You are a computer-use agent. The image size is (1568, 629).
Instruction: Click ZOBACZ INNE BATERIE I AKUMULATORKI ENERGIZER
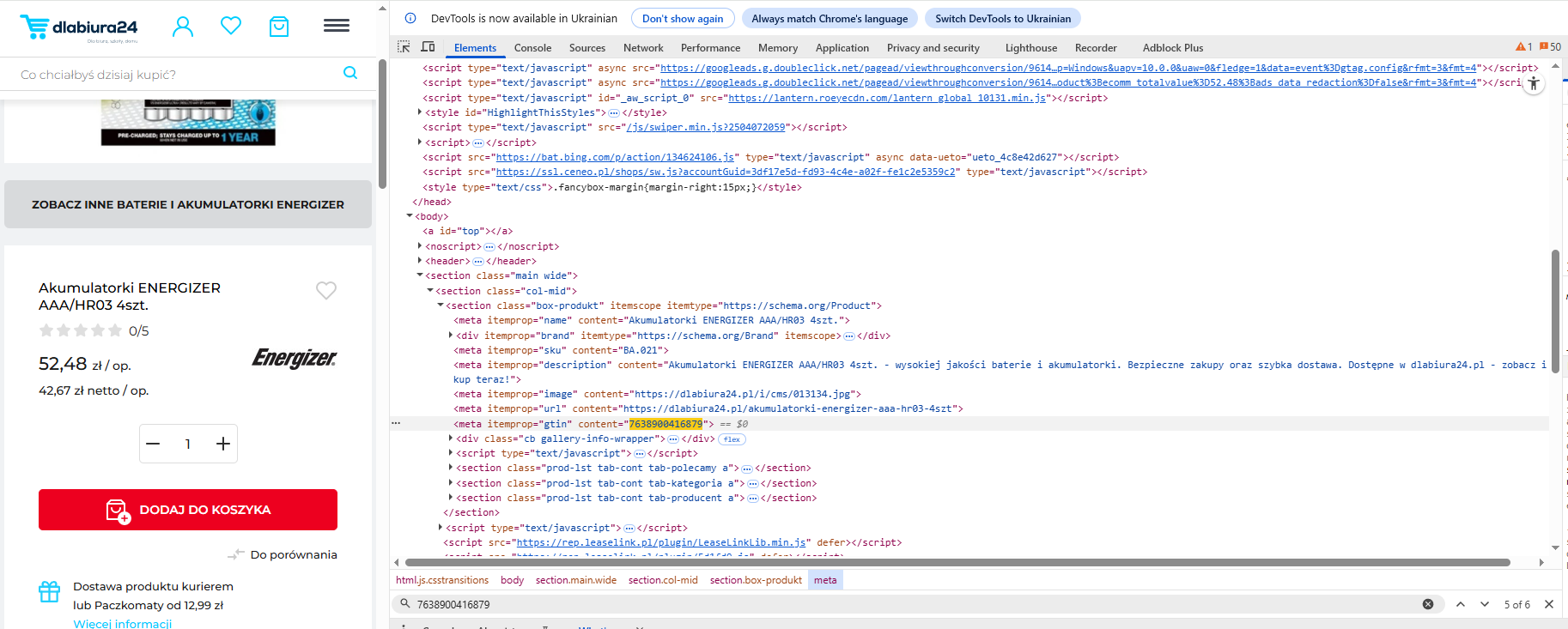pyautogui.click(x=188, y=204)
